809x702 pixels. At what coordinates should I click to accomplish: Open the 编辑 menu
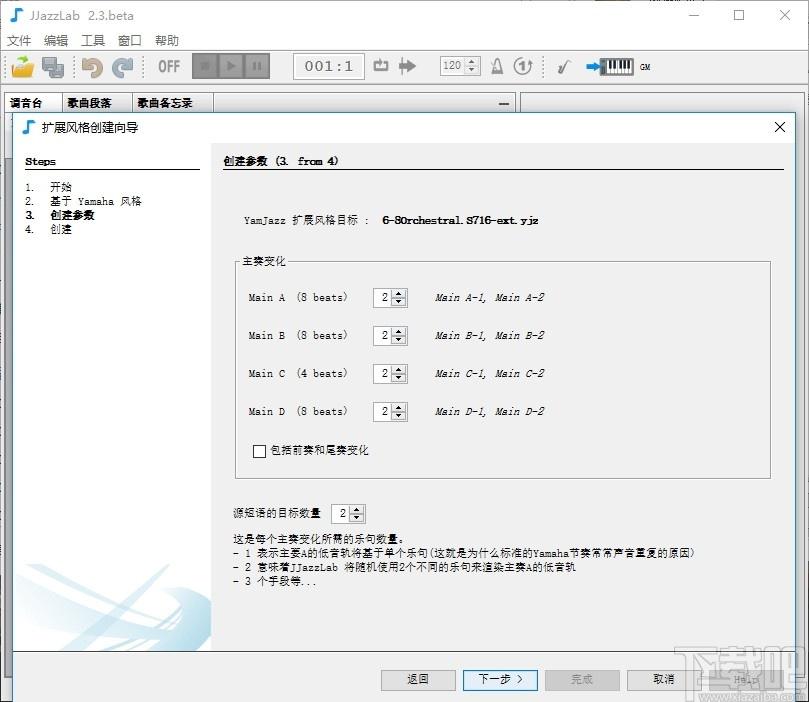56,40
